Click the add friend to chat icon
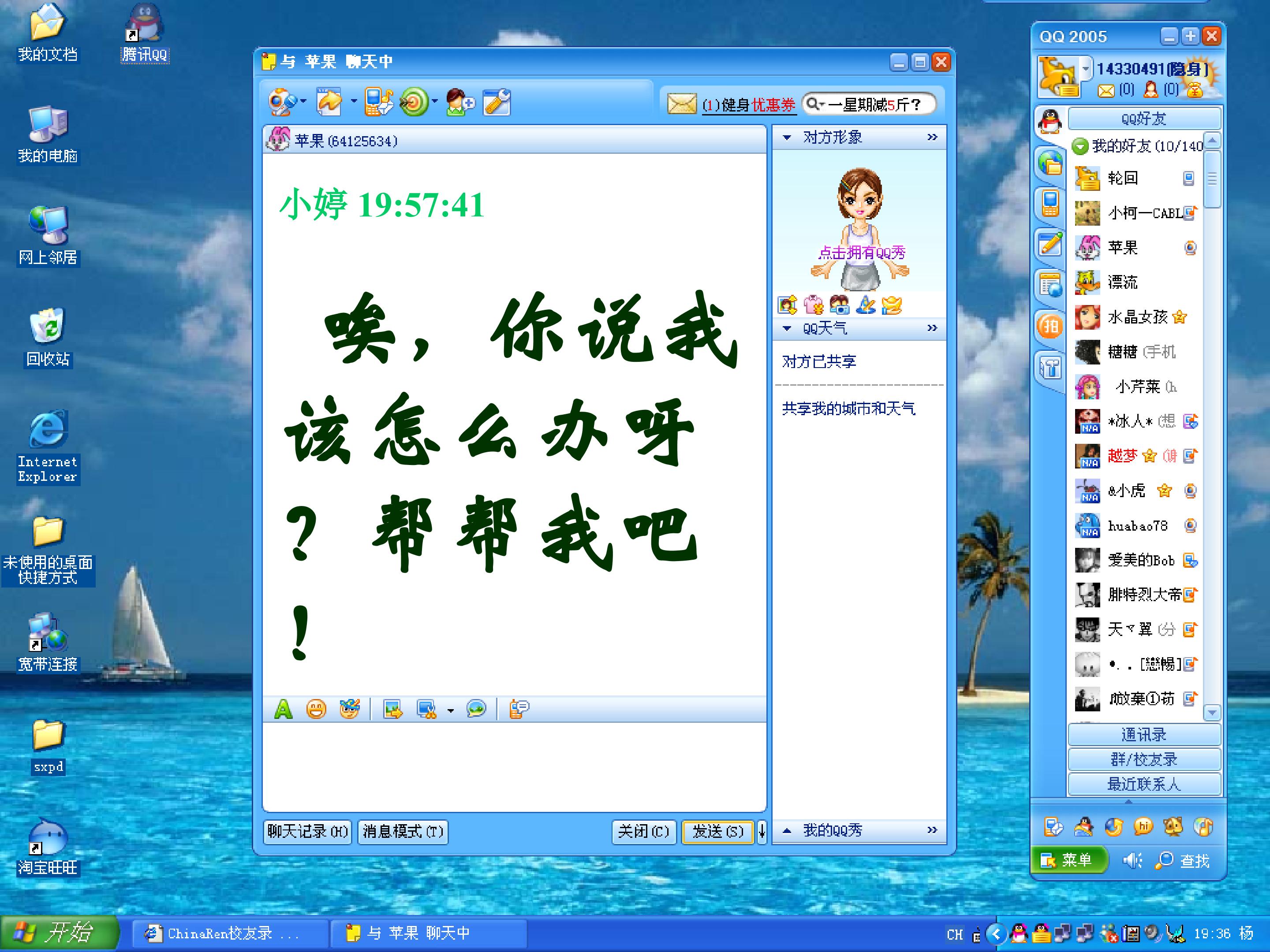 tap(460, 102)
